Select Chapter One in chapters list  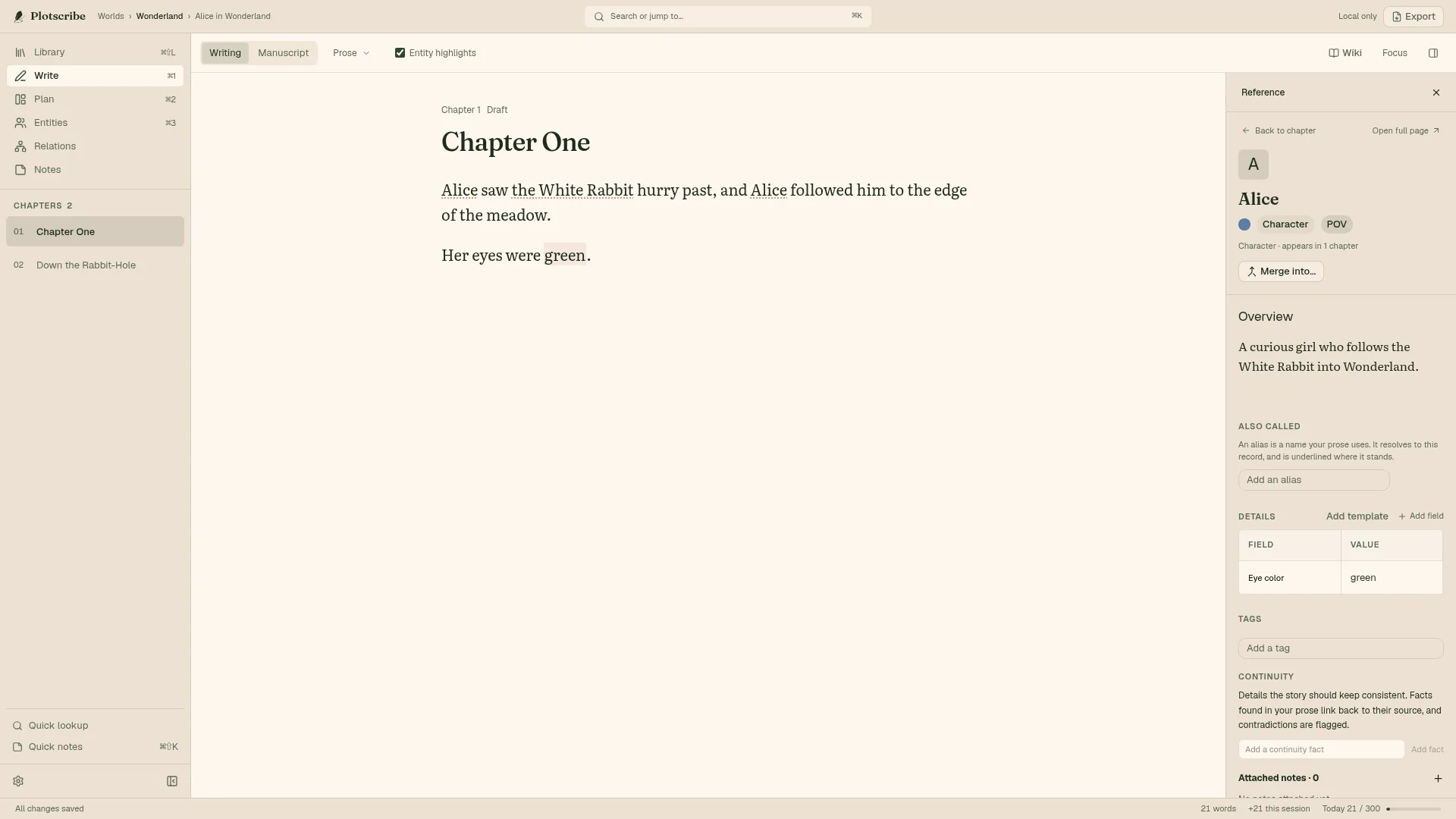tap(95, 232)
